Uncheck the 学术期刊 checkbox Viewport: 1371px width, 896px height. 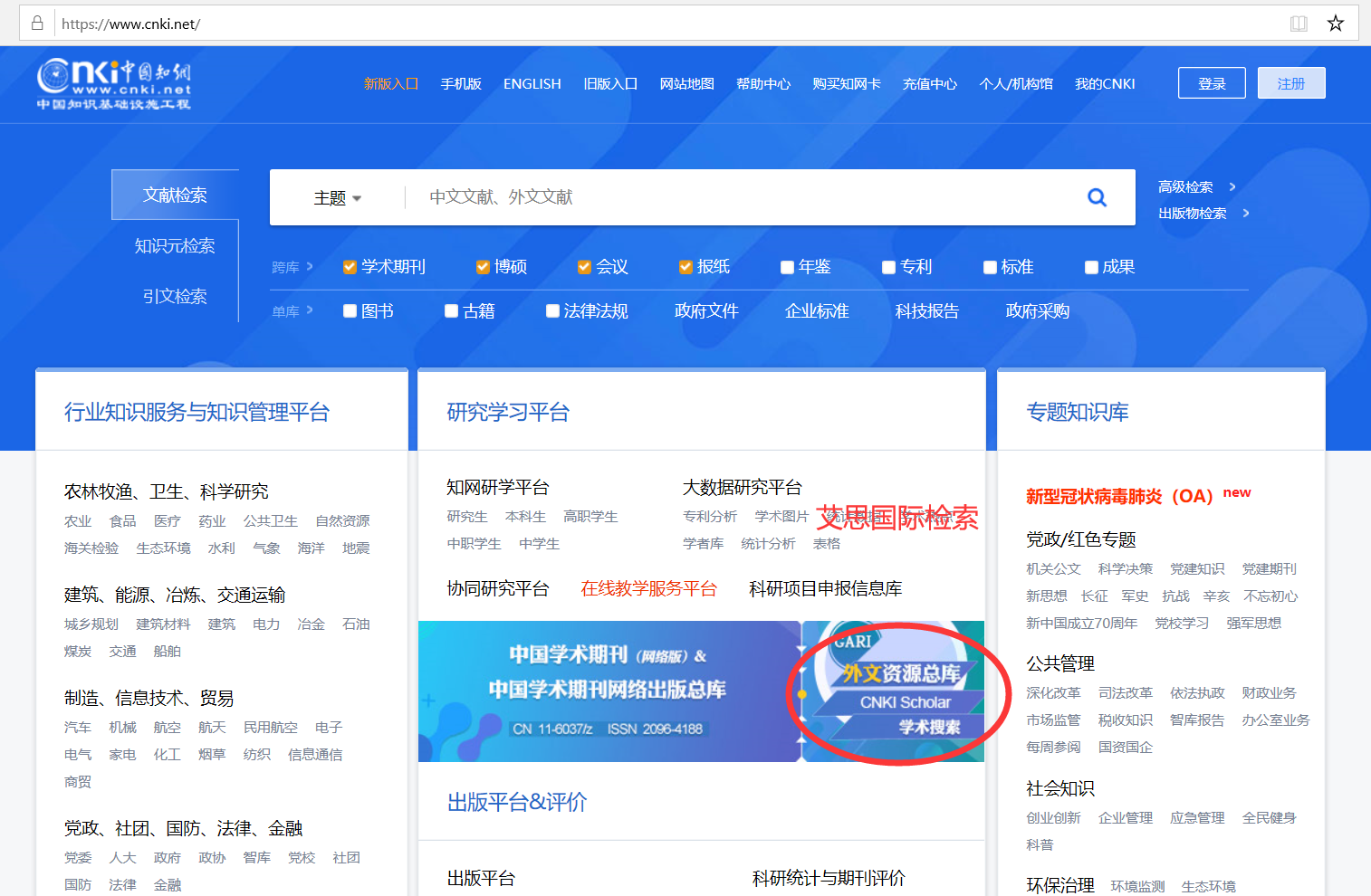tap(350, 267)
